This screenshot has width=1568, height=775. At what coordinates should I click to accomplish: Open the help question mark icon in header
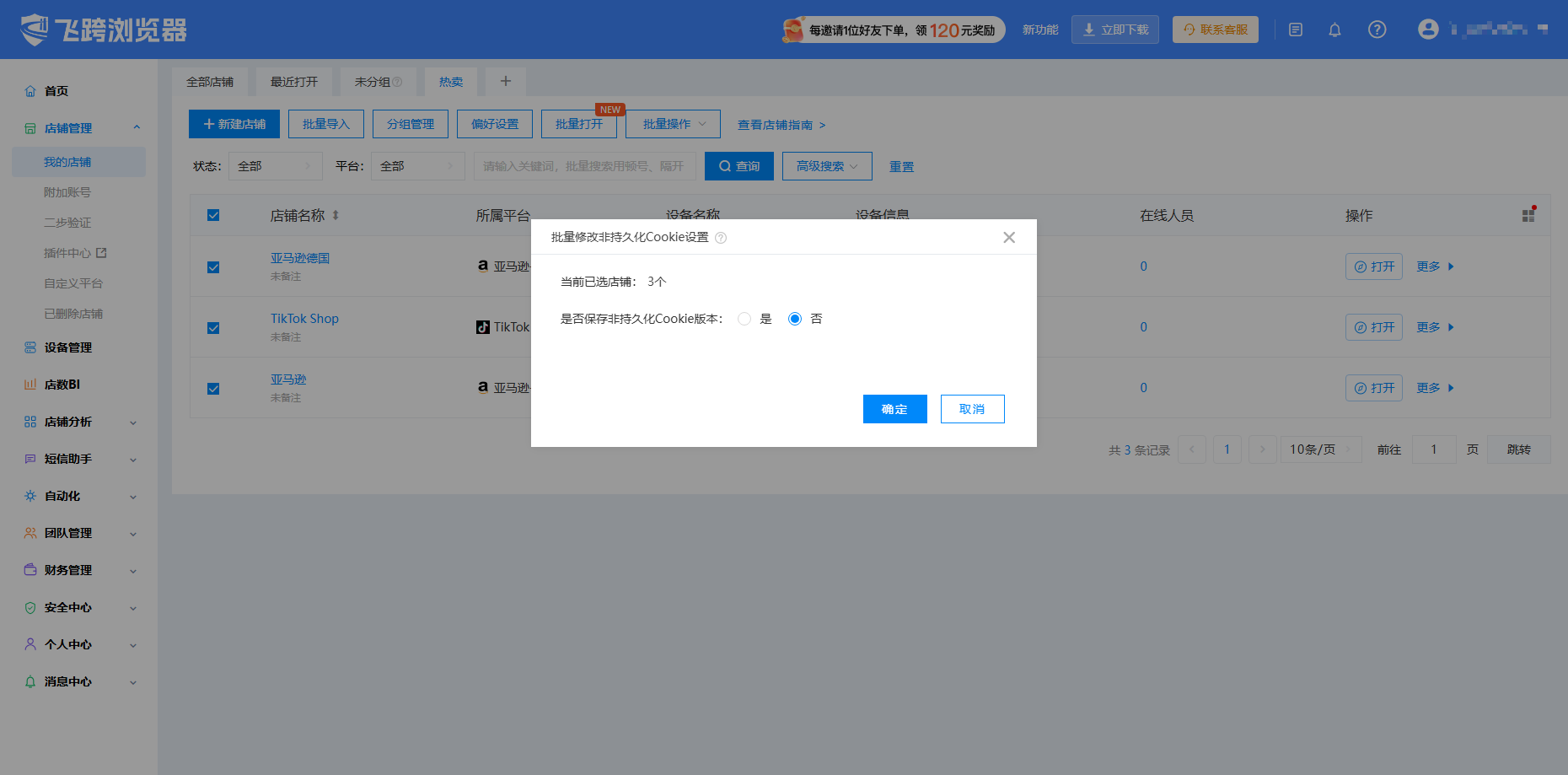pos(1377,30)
